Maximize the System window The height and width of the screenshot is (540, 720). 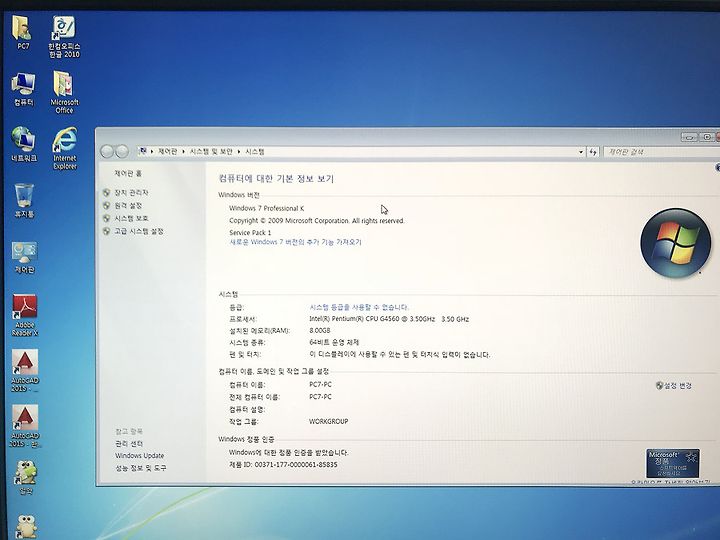pyautogui.click(x=707, y=137)
